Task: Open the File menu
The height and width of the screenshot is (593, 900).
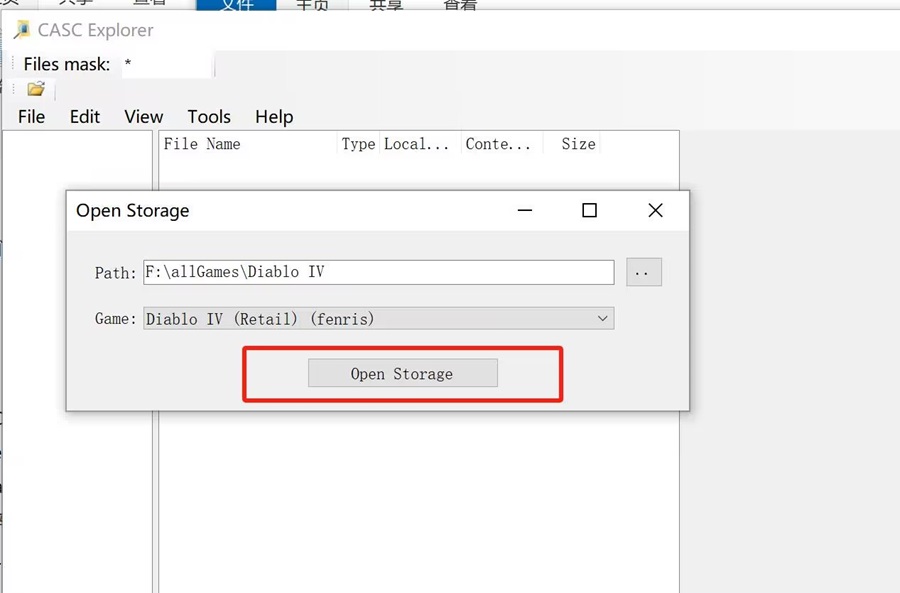Action: [32, 117]
